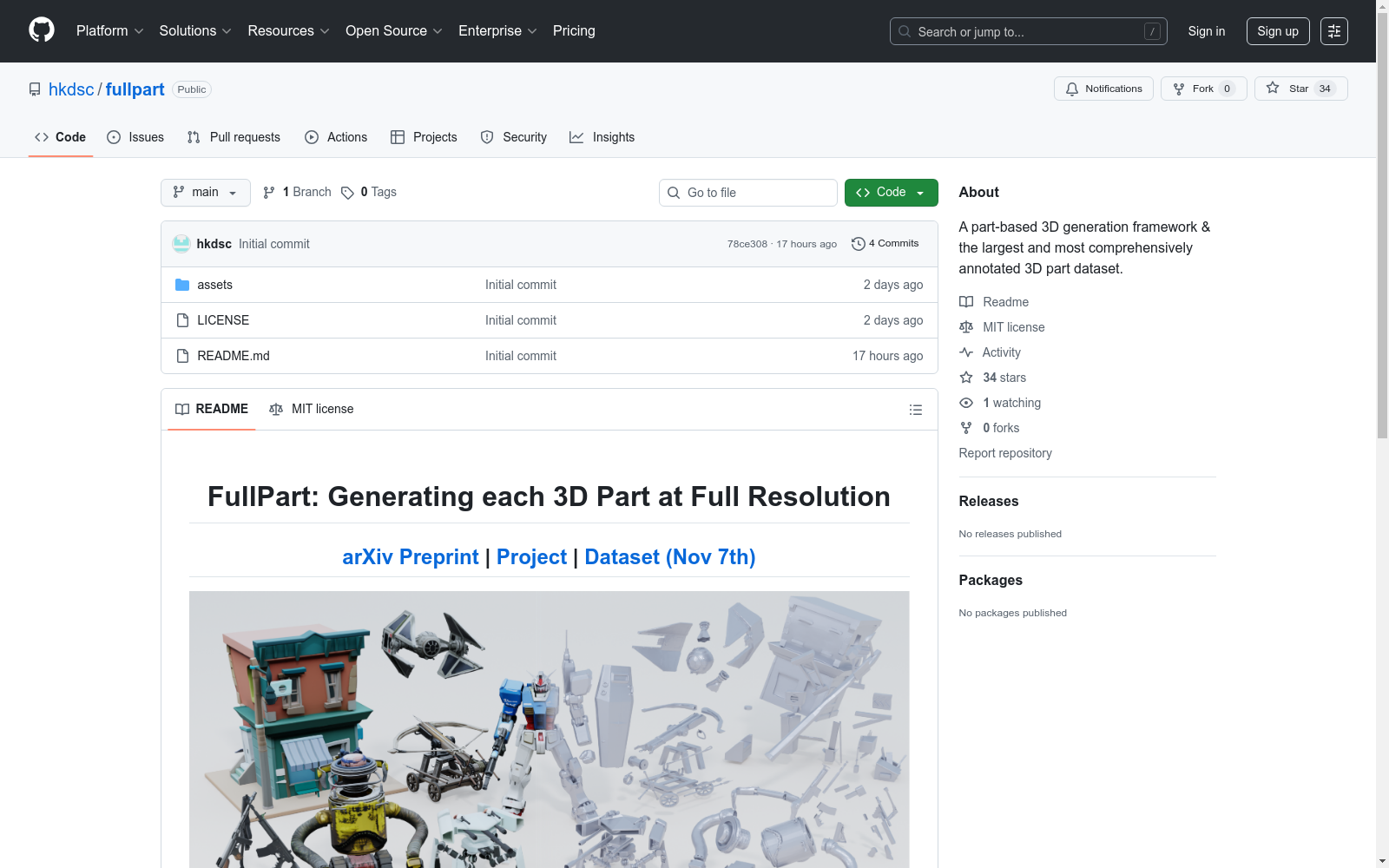Click the GitHub logo icon
The height and width of the screenshot is (868, 1389).
point(42,30)
